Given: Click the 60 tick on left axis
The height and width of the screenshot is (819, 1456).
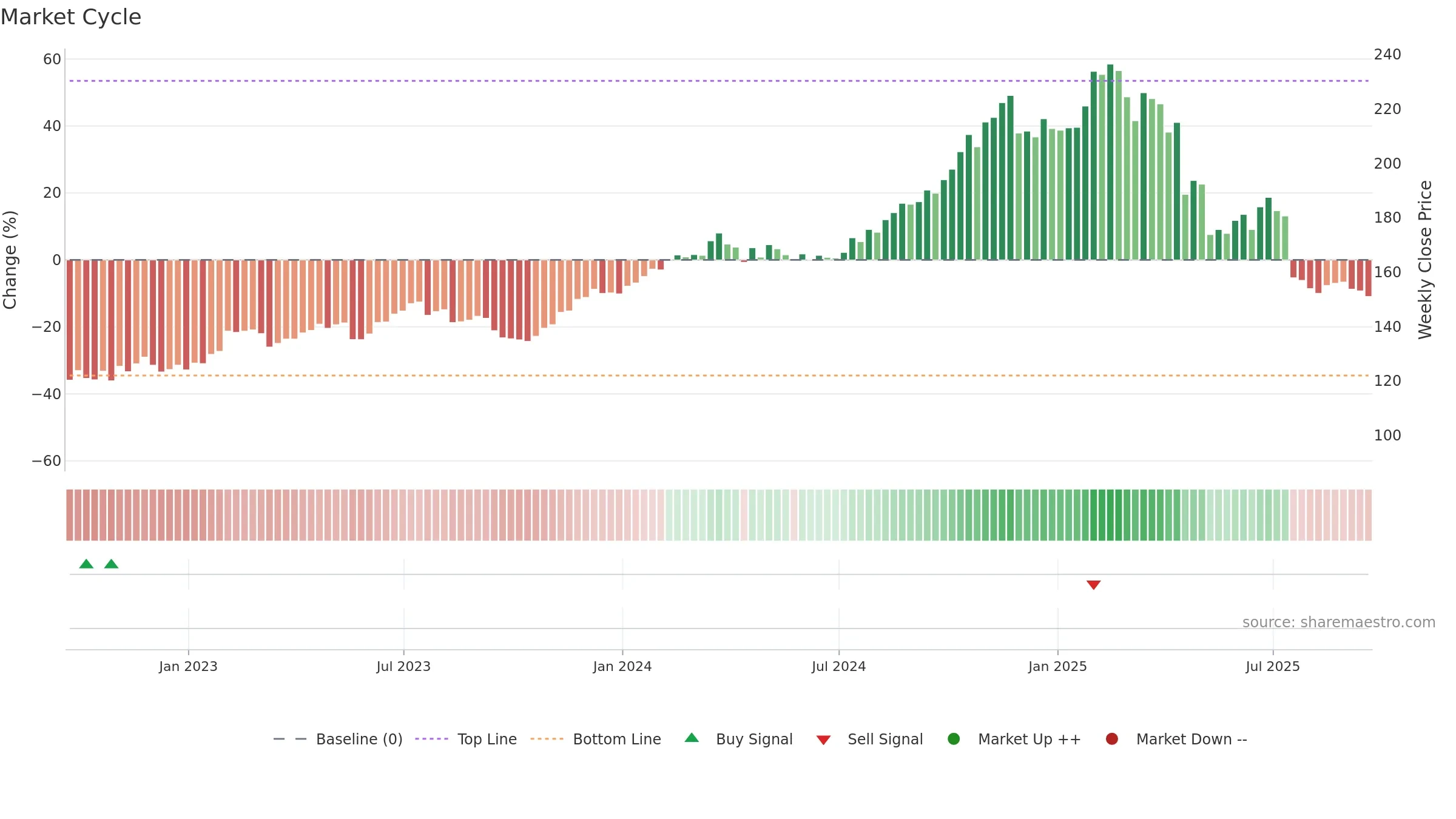Looking at the screenshot, I should [x=52, y=59].
